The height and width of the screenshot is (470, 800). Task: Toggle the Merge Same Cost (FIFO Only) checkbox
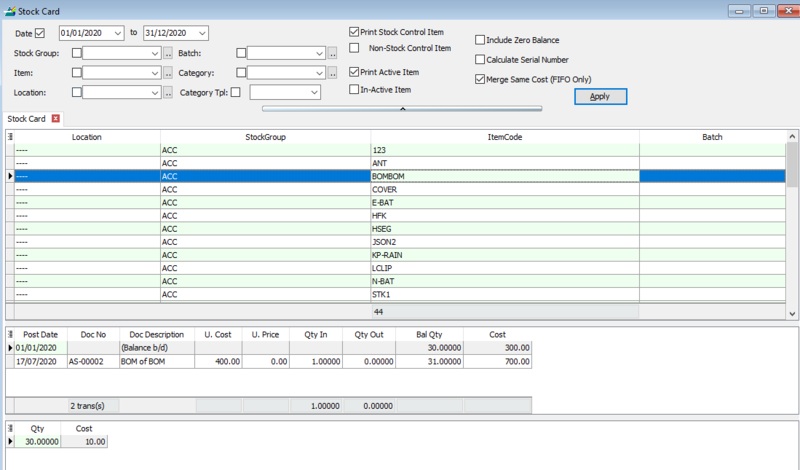pos(480,78)
